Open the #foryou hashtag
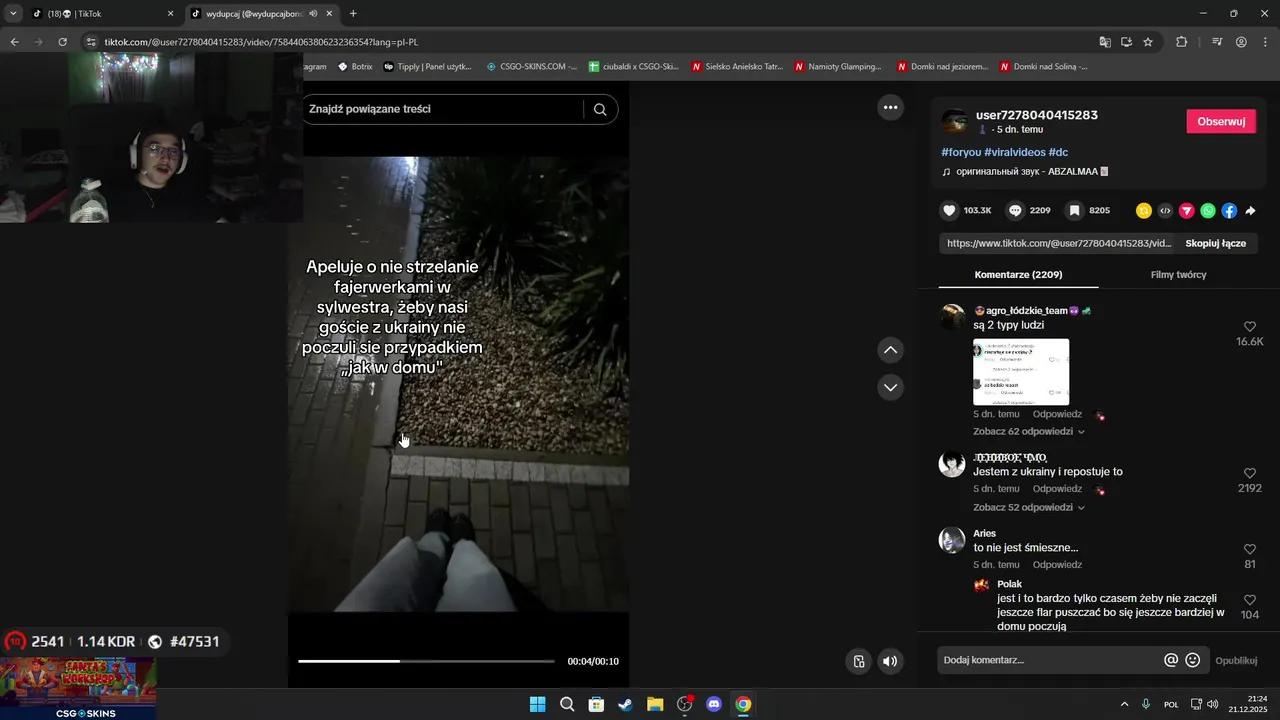 961,152
